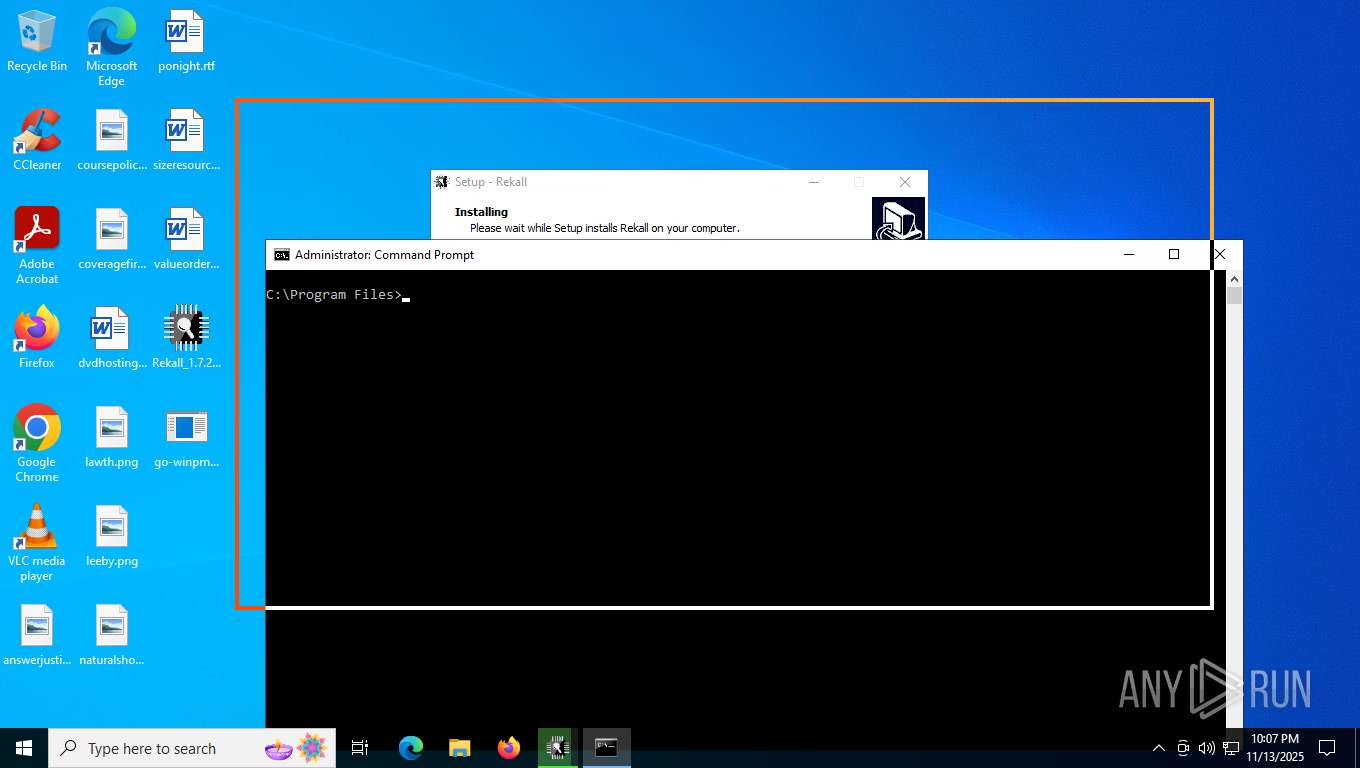Show hidden system tray icons
This screenshot has width=1360, height=768.
point(1159,748)
